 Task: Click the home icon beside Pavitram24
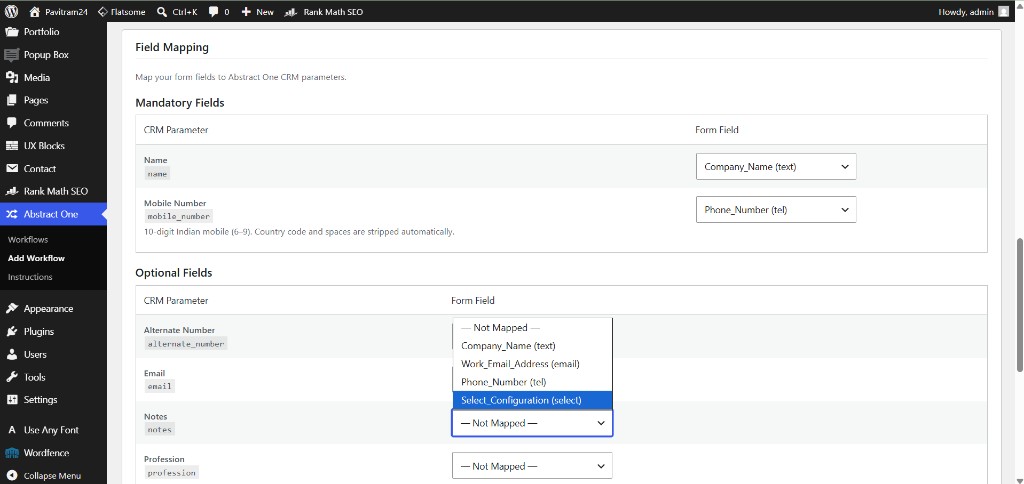click(35, 12)
